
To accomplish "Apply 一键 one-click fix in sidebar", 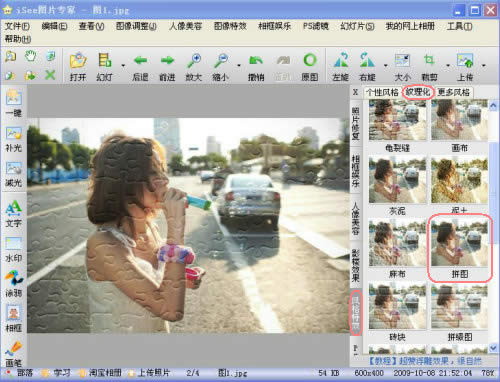I will coord(14,103).
